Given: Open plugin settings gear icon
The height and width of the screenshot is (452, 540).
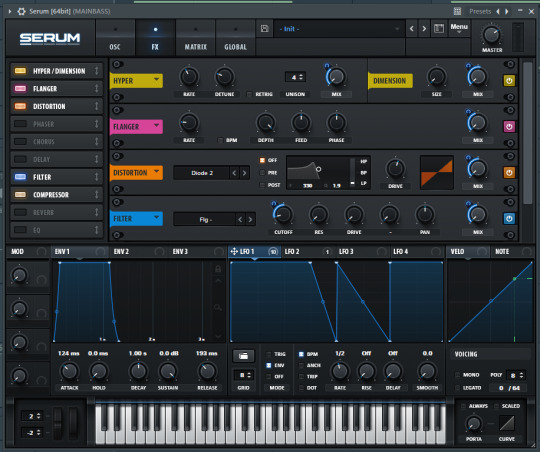Looking at the screenshot, I should click(22, 11).
